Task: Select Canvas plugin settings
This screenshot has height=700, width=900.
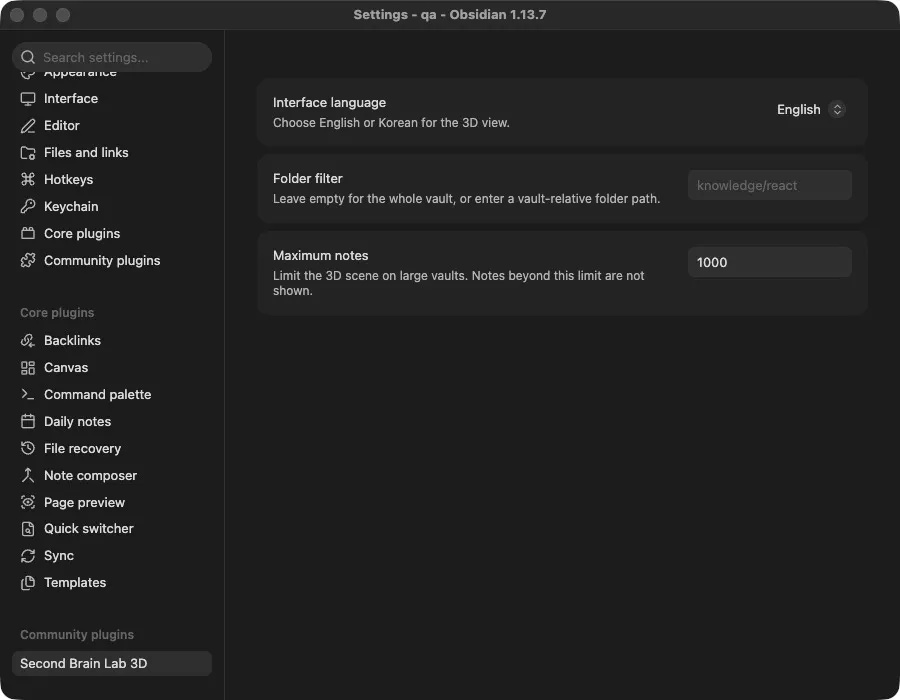Action: [x=112, y=368]
